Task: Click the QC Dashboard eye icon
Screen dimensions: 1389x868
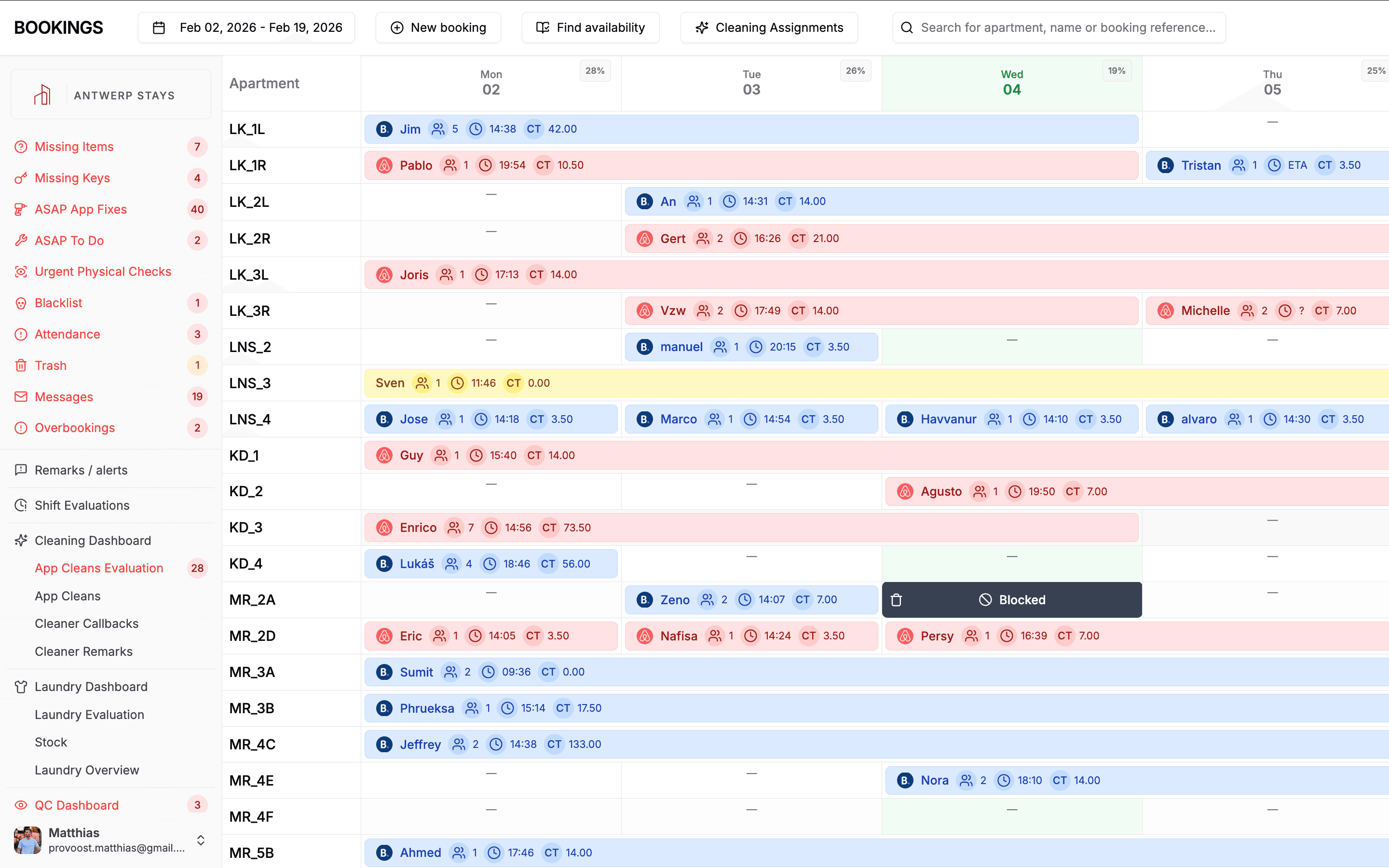Action: tap(21, 805)
